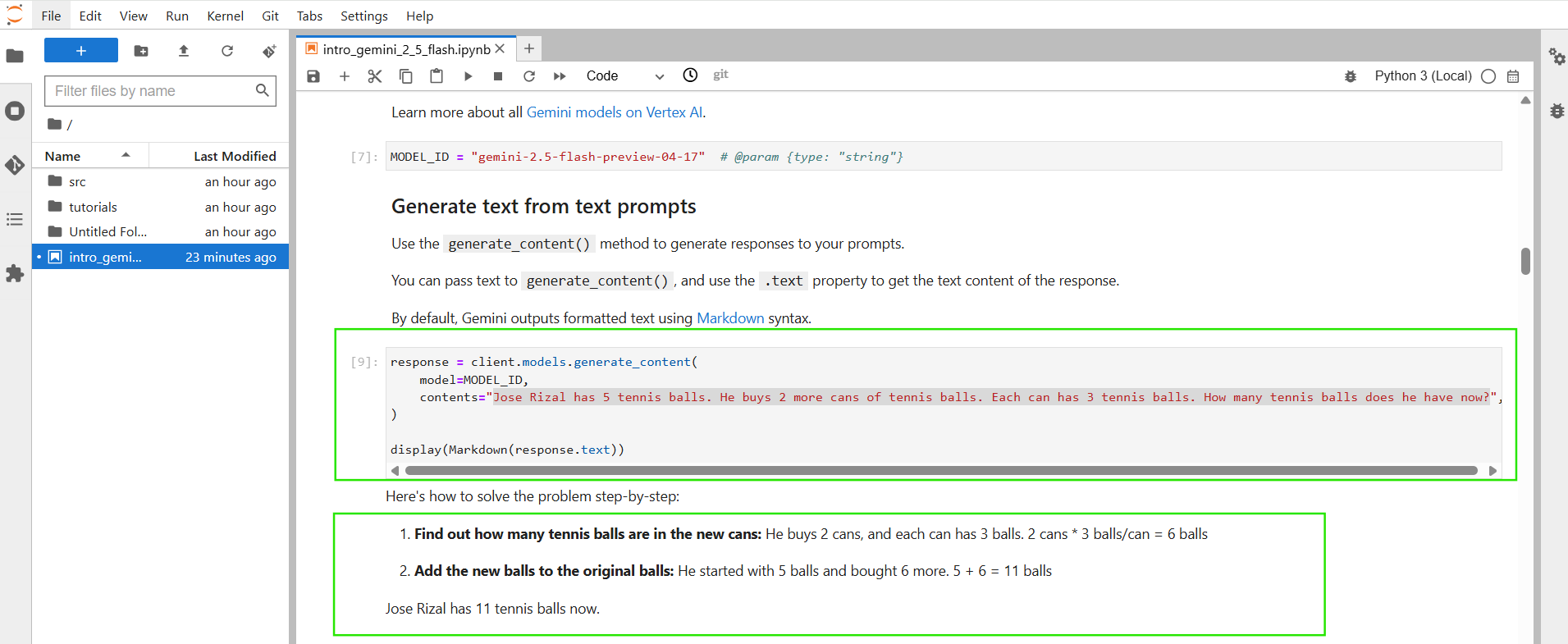Save the notebook with the disk icon
Image resolution: width=1568 pixels, height=644 pixels.
313,76
